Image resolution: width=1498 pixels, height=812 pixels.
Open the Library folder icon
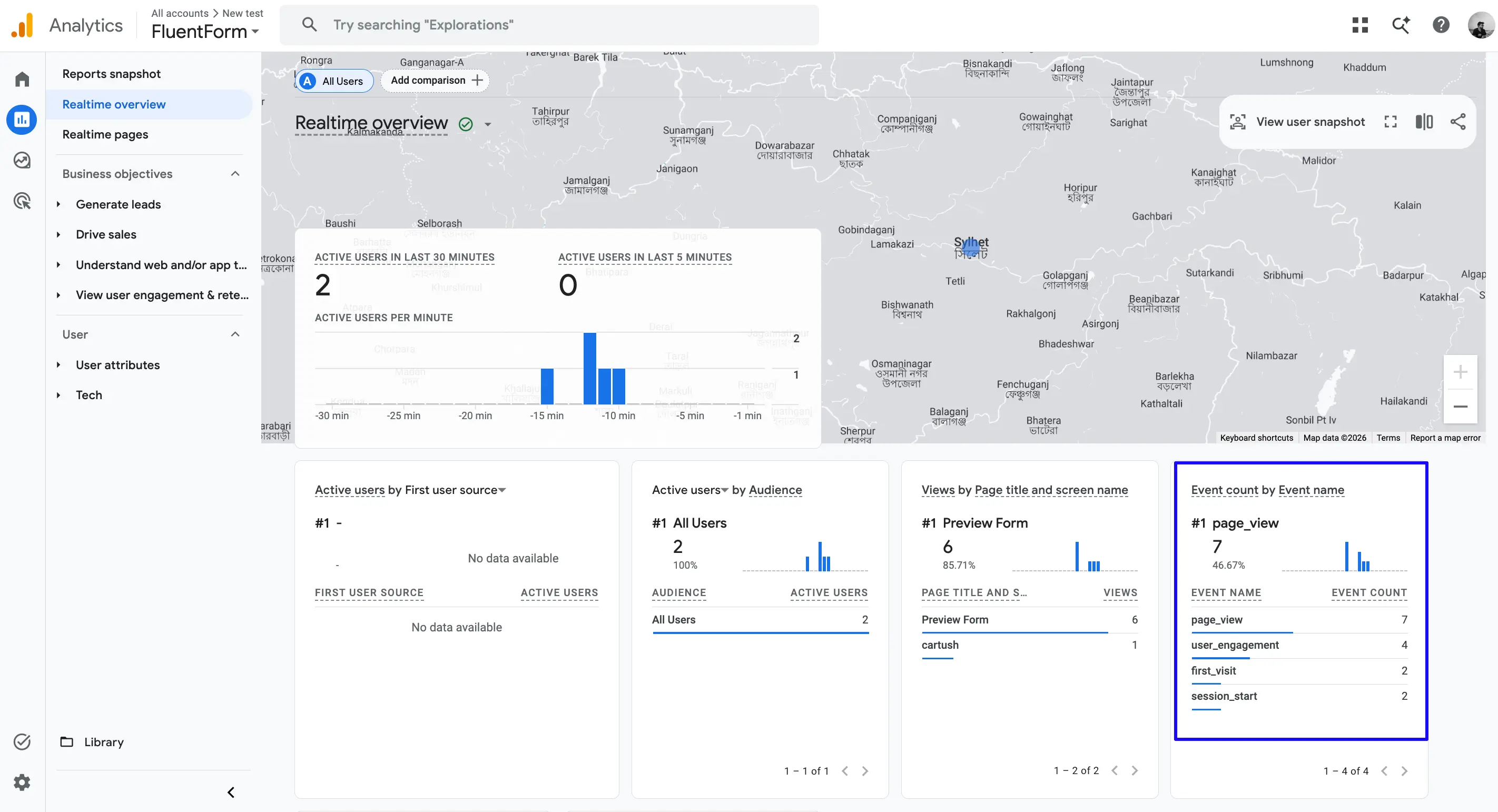pyautogui.click(x=67, y=741)
